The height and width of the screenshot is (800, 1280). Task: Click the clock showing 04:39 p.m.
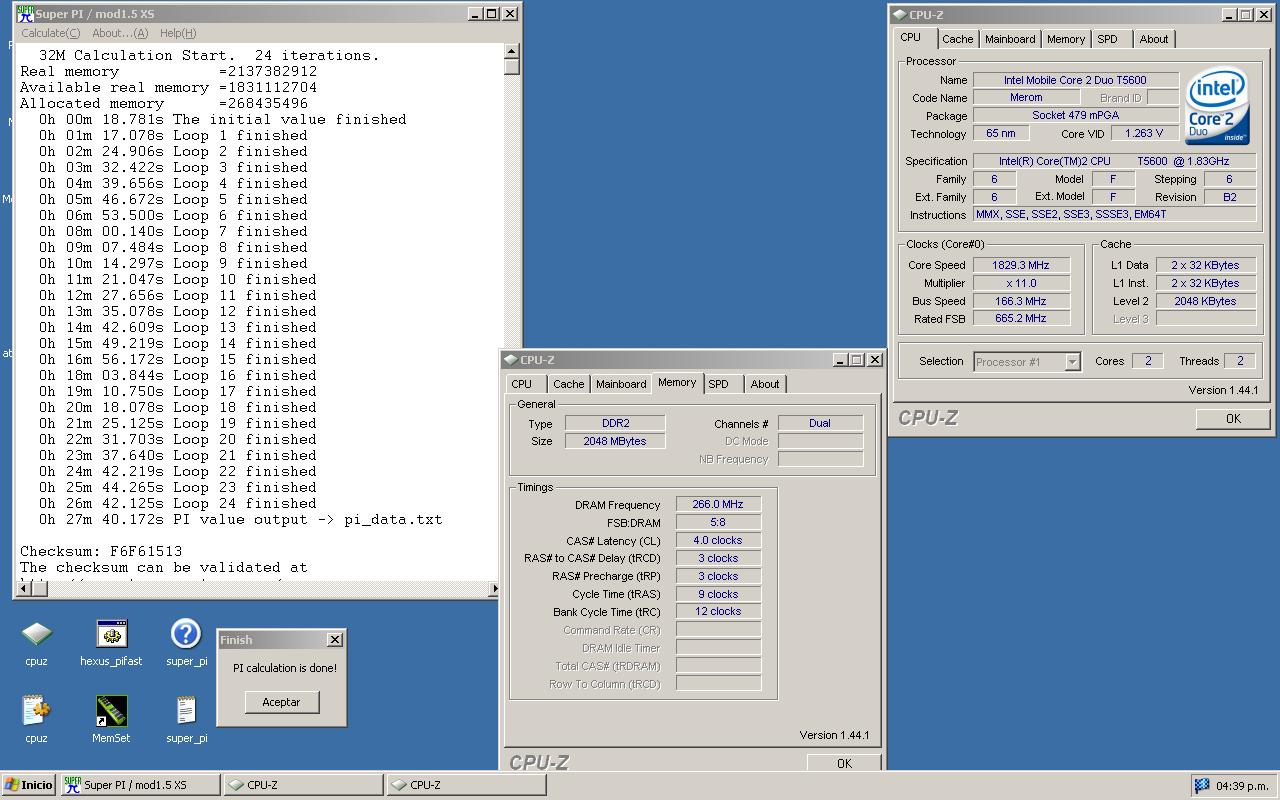click(1243, 786)
